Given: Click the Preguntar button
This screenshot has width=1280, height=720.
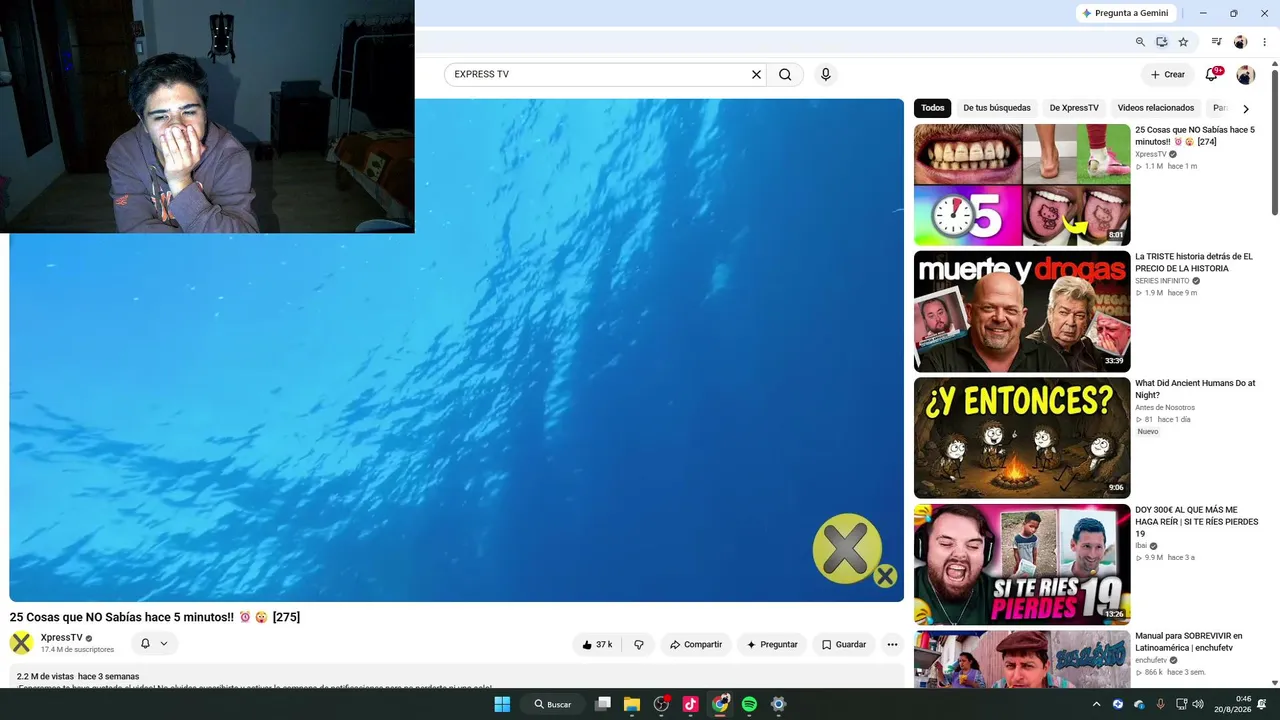Looking at the screenshot, I should [772, 645].
